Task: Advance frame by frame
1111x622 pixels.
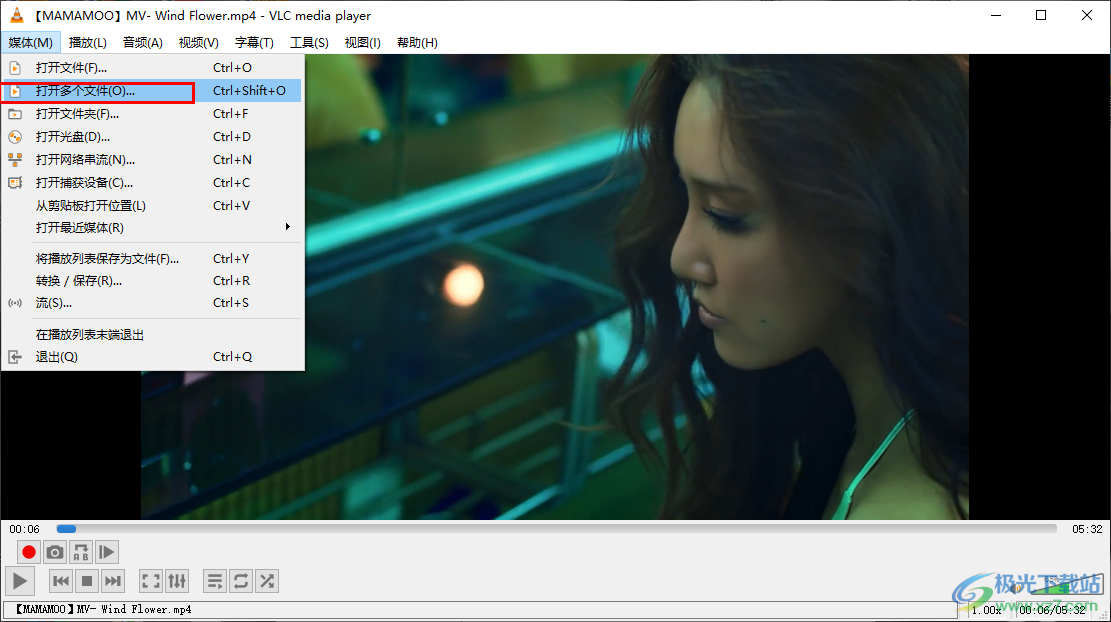Action: pos(107,552)
